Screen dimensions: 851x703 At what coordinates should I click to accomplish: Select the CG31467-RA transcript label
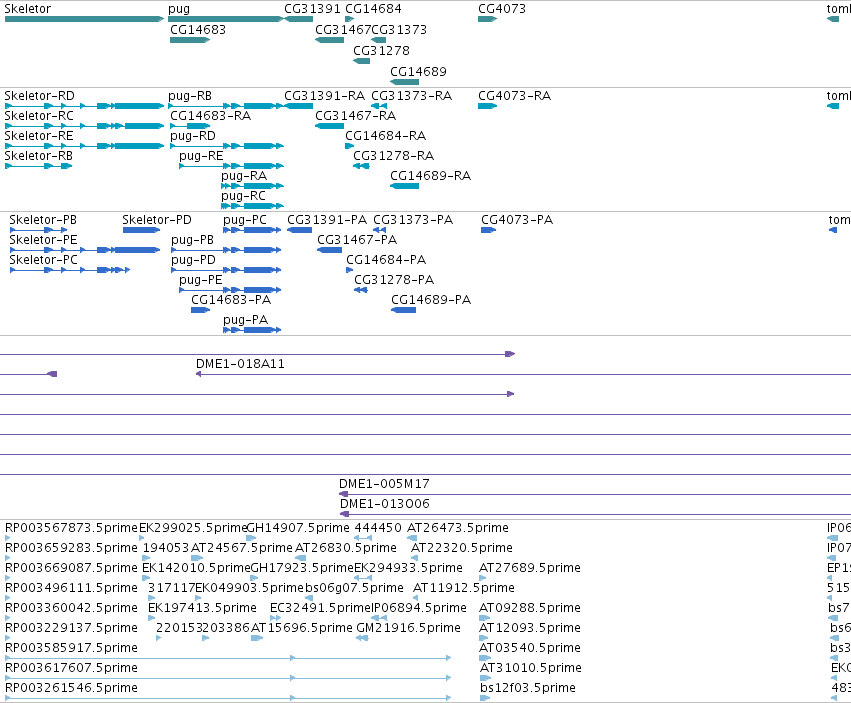tap(355, 116)
